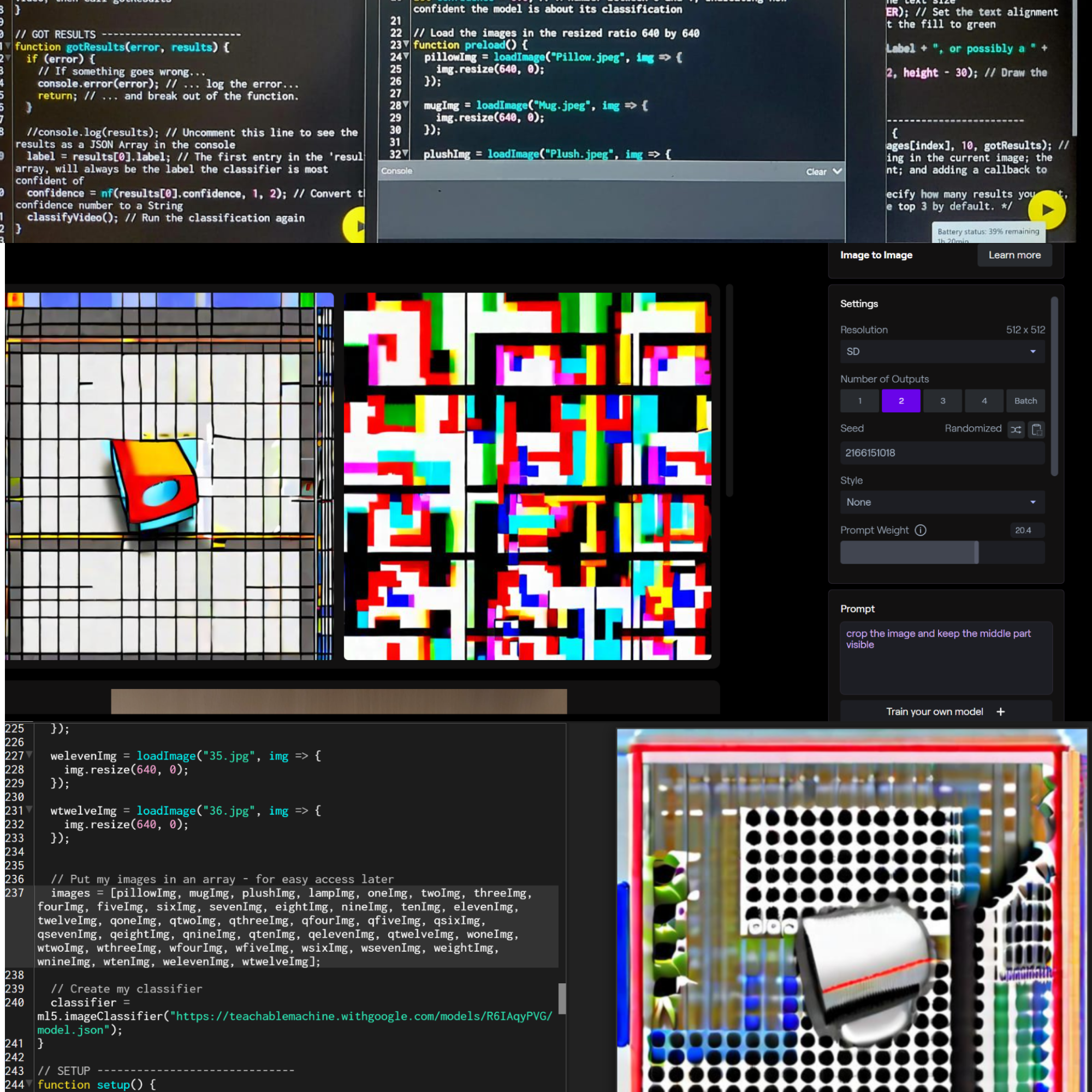Click the Prompt Weight slider handle
Viewport: 1092px width, 1092px height.
[976, 552]
